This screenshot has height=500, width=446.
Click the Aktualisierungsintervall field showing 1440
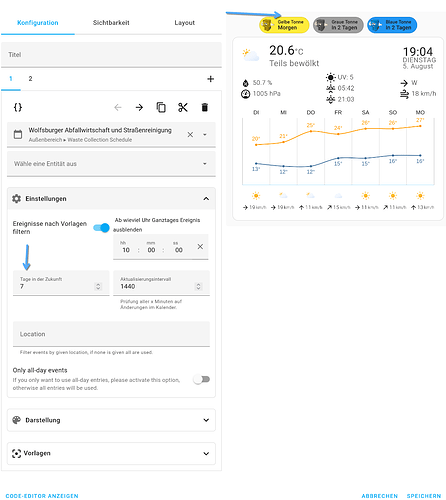click(x=161, y=283)
